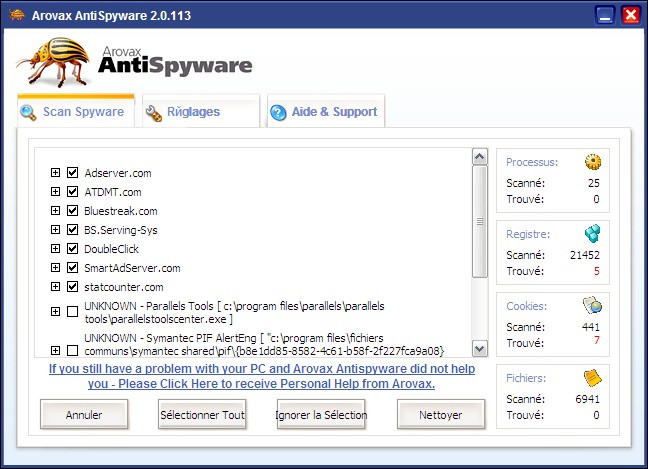Click the Processus: panel heading
The height and width of the screenshot is (469, 648).
pyautogui.click(x=532, y=162)
